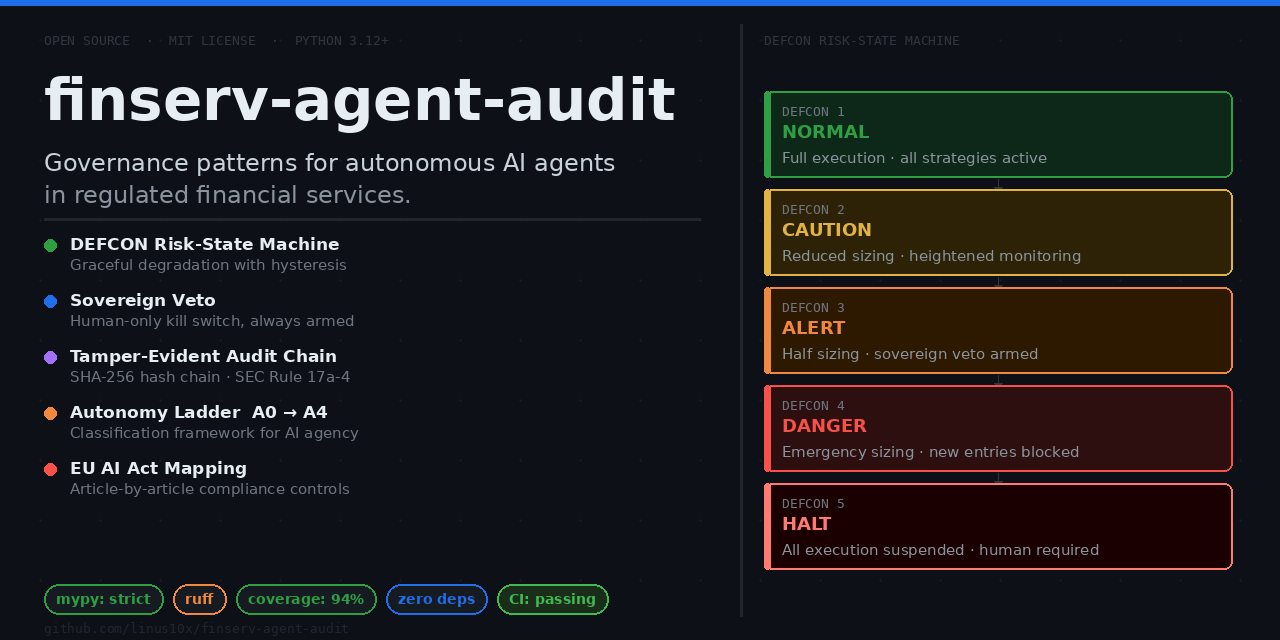Select the zero deps badge
Image resolution: width=1280 pixels, height=640 pixels.
coord(437,599)
